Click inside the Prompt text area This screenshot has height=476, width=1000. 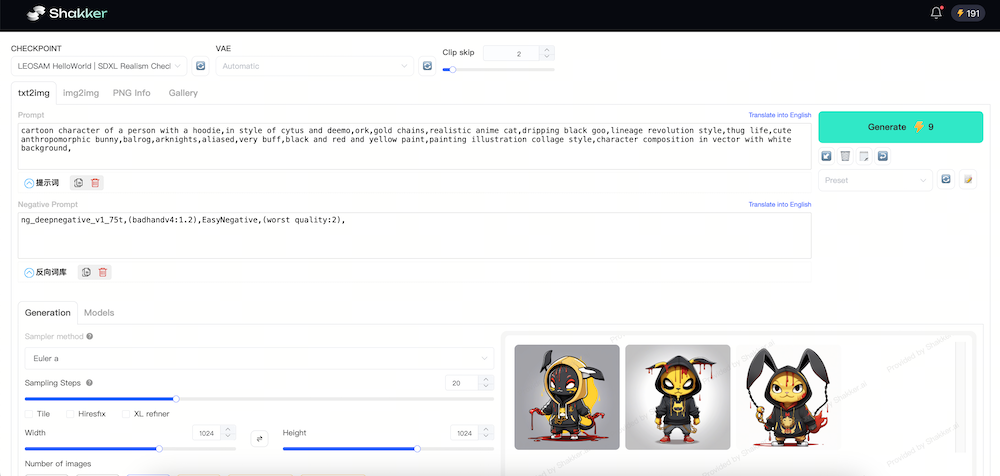pyautogui.click(x=415, y=147)
